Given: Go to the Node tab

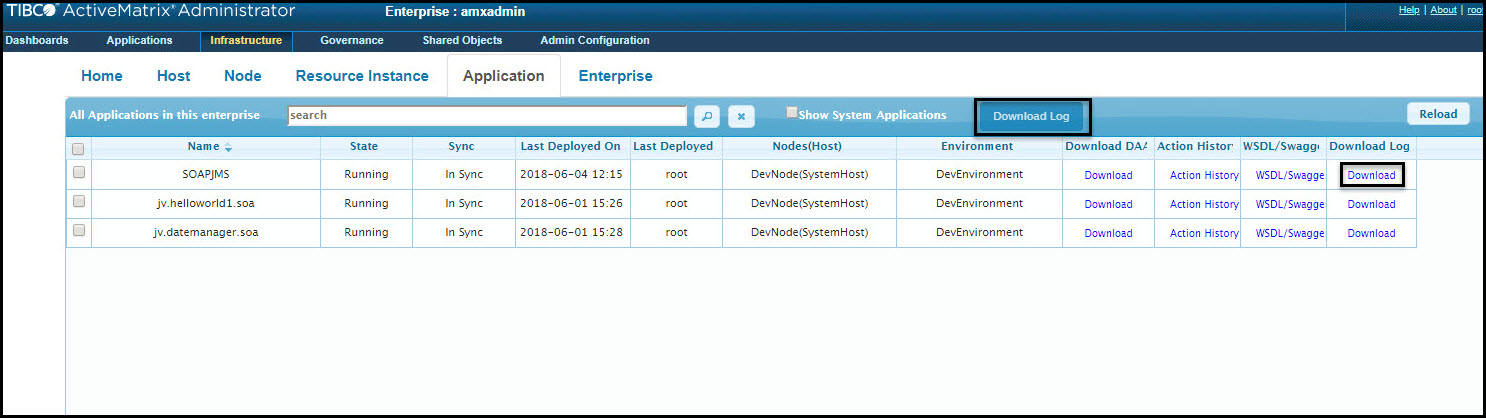Looking at the screenshot, I should [x=243, y=76].
